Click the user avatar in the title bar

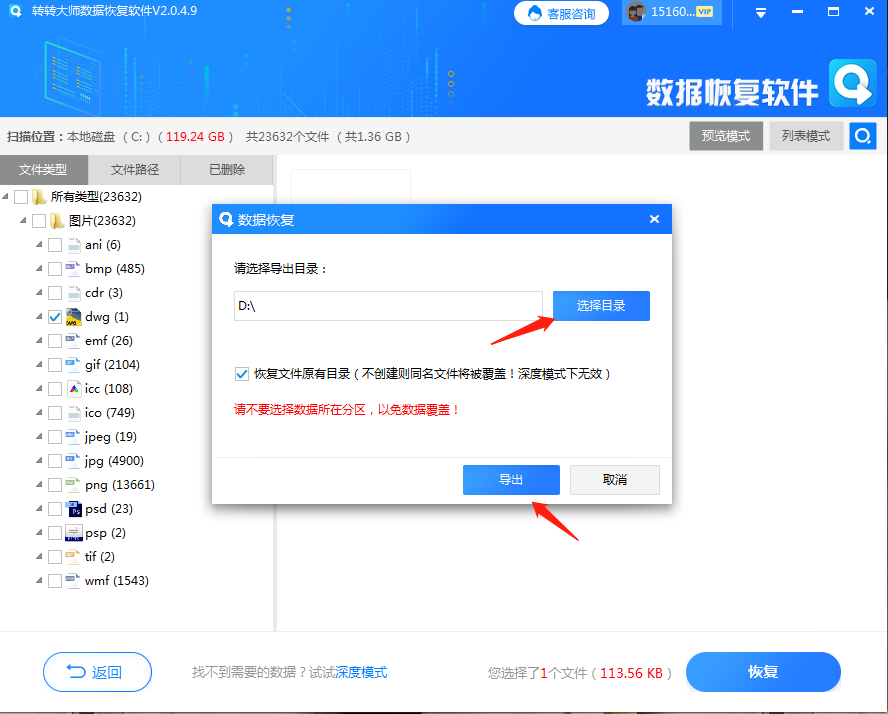click(637, 12)
